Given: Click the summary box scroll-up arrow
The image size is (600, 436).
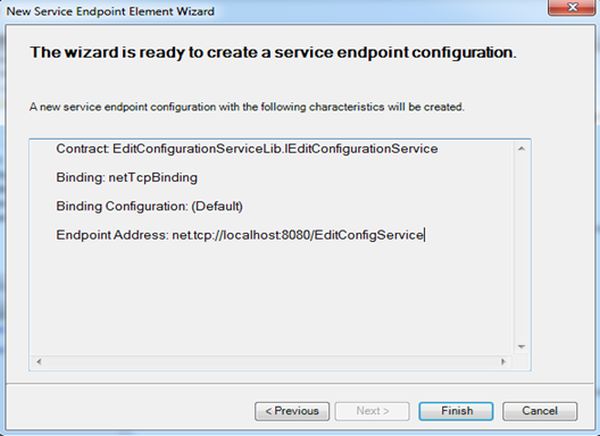Looking at the screenshot, I should click(x=520, y=149).
